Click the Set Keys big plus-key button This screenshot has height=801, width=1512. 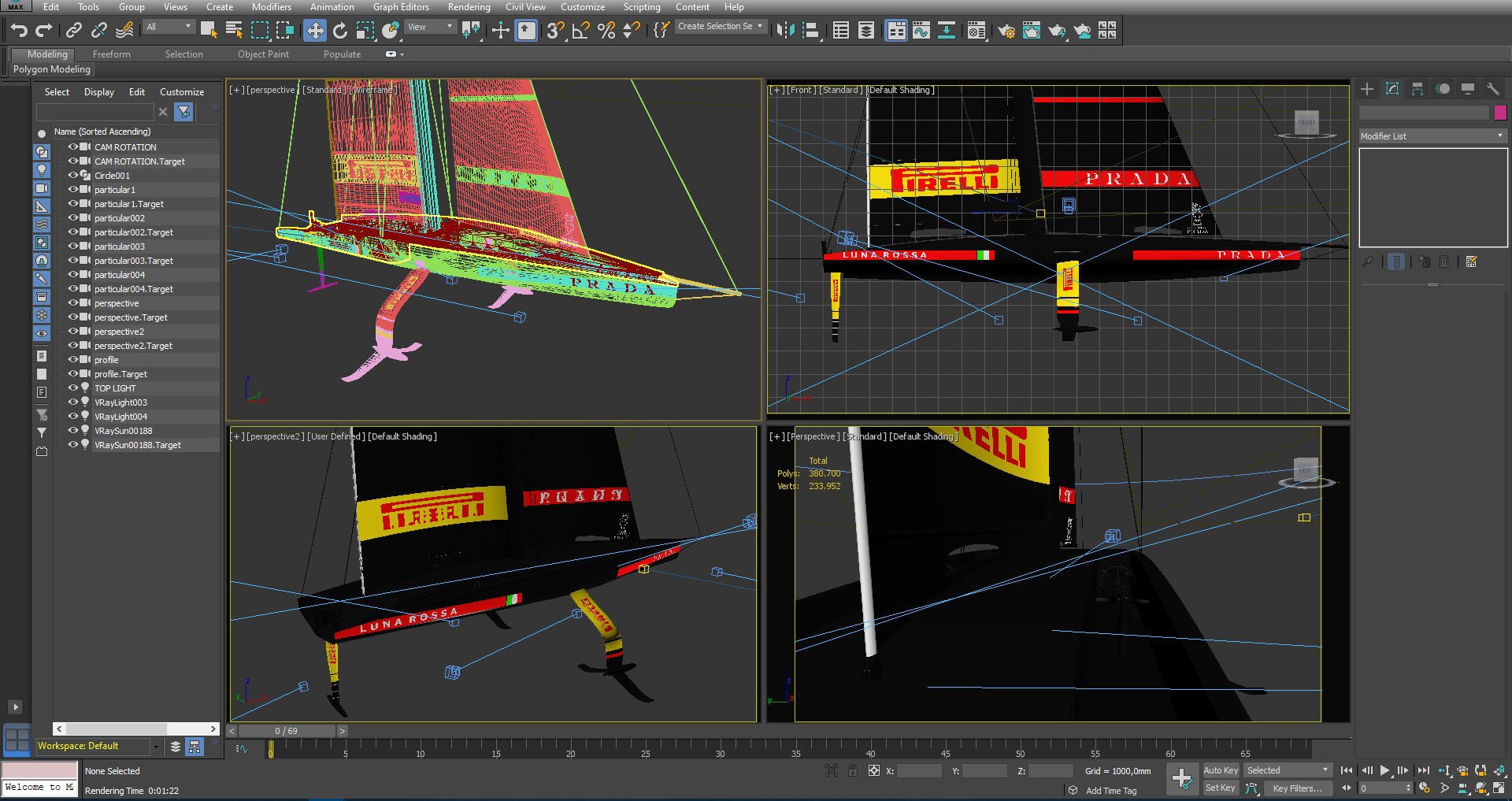click(1182, 779)
